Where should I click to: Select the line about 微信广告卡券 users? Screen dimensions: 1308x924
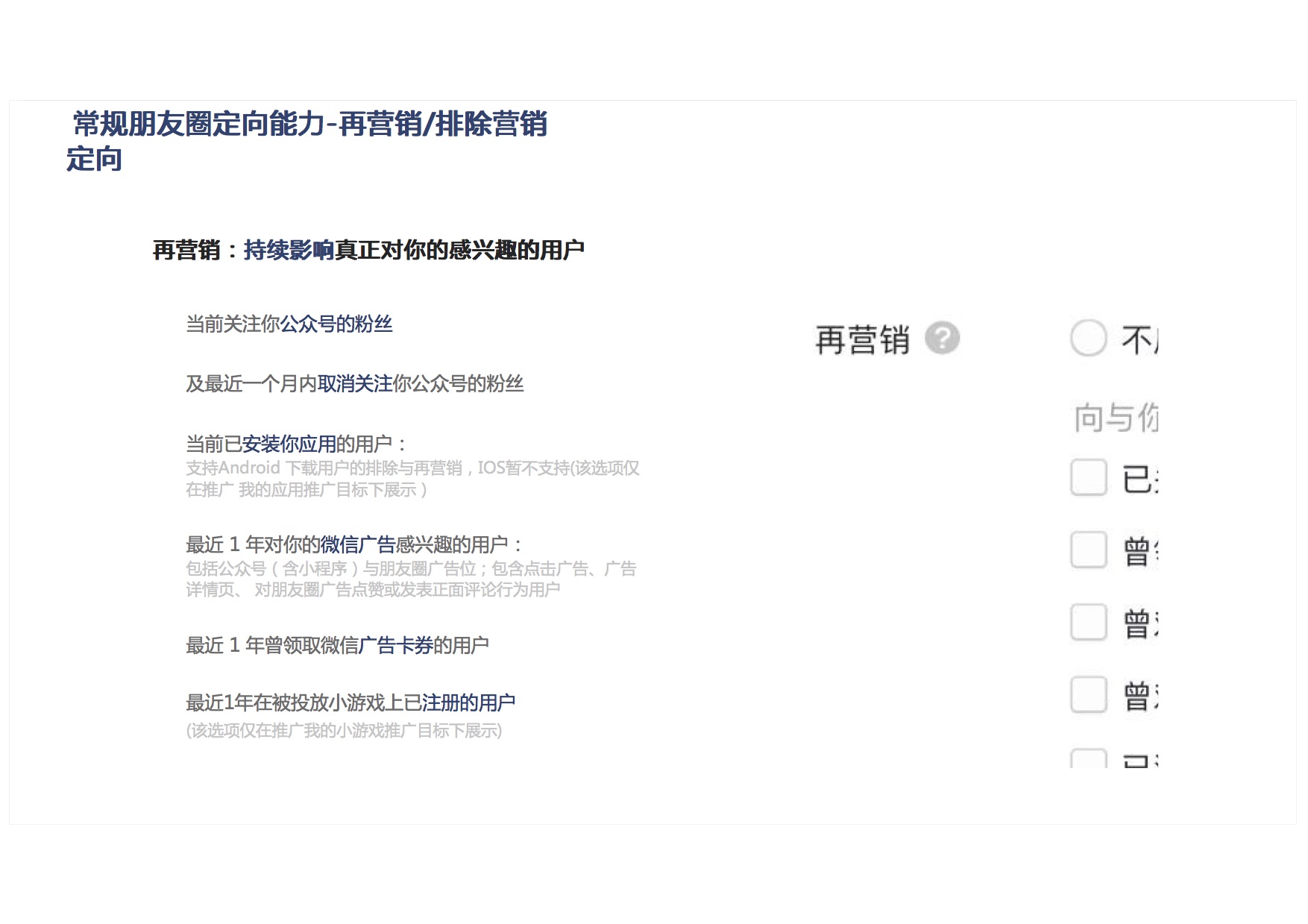point(337,645)
